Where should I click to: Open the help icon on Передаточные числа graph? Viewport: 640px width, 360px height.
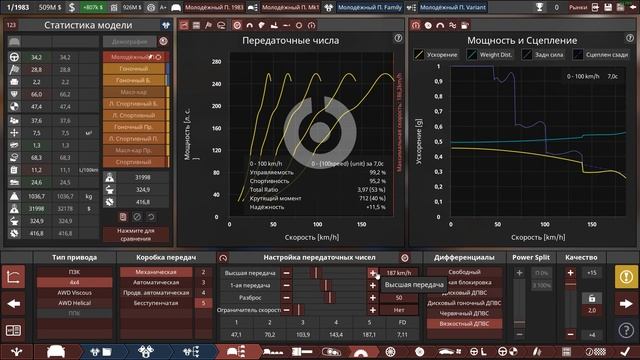click(398, 38)
